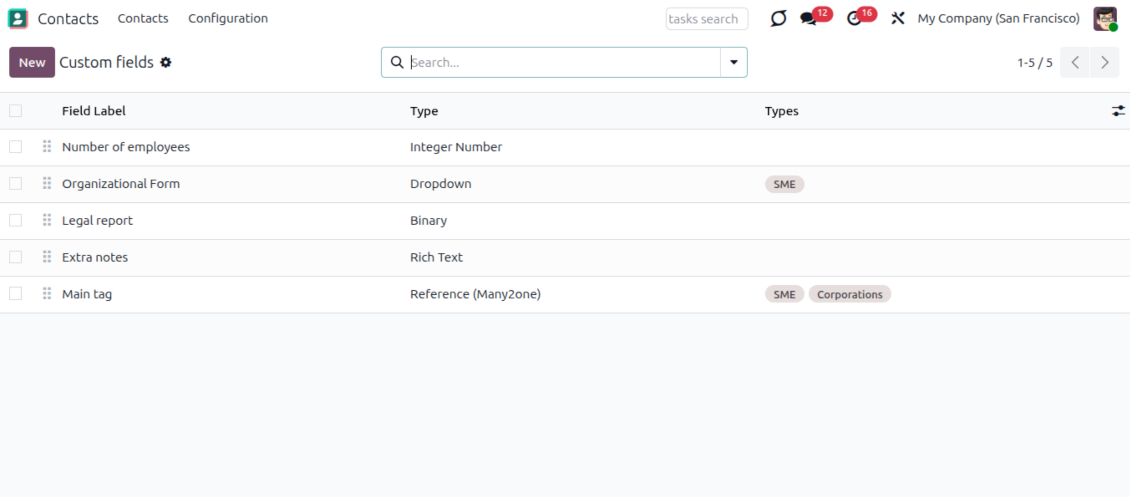
Task: Select the Main tag row checkbox
Action: pos(15,294)
